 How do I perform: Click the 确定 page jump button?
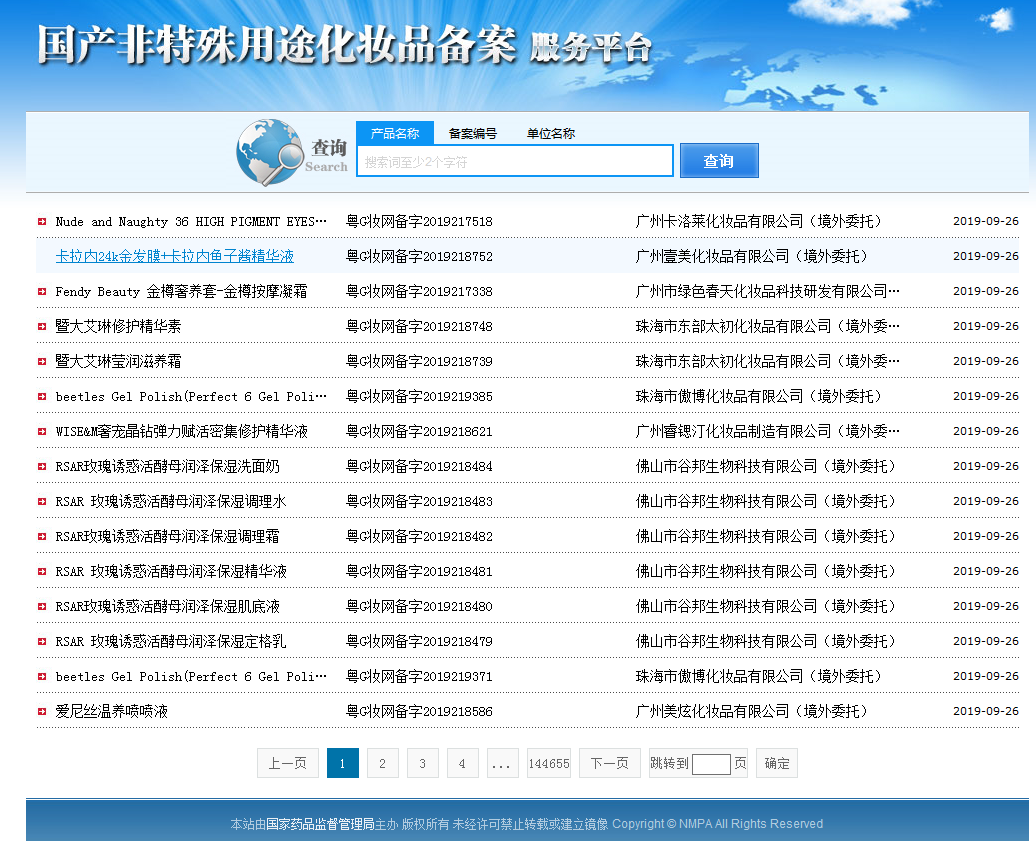click(x=776, y=763)
